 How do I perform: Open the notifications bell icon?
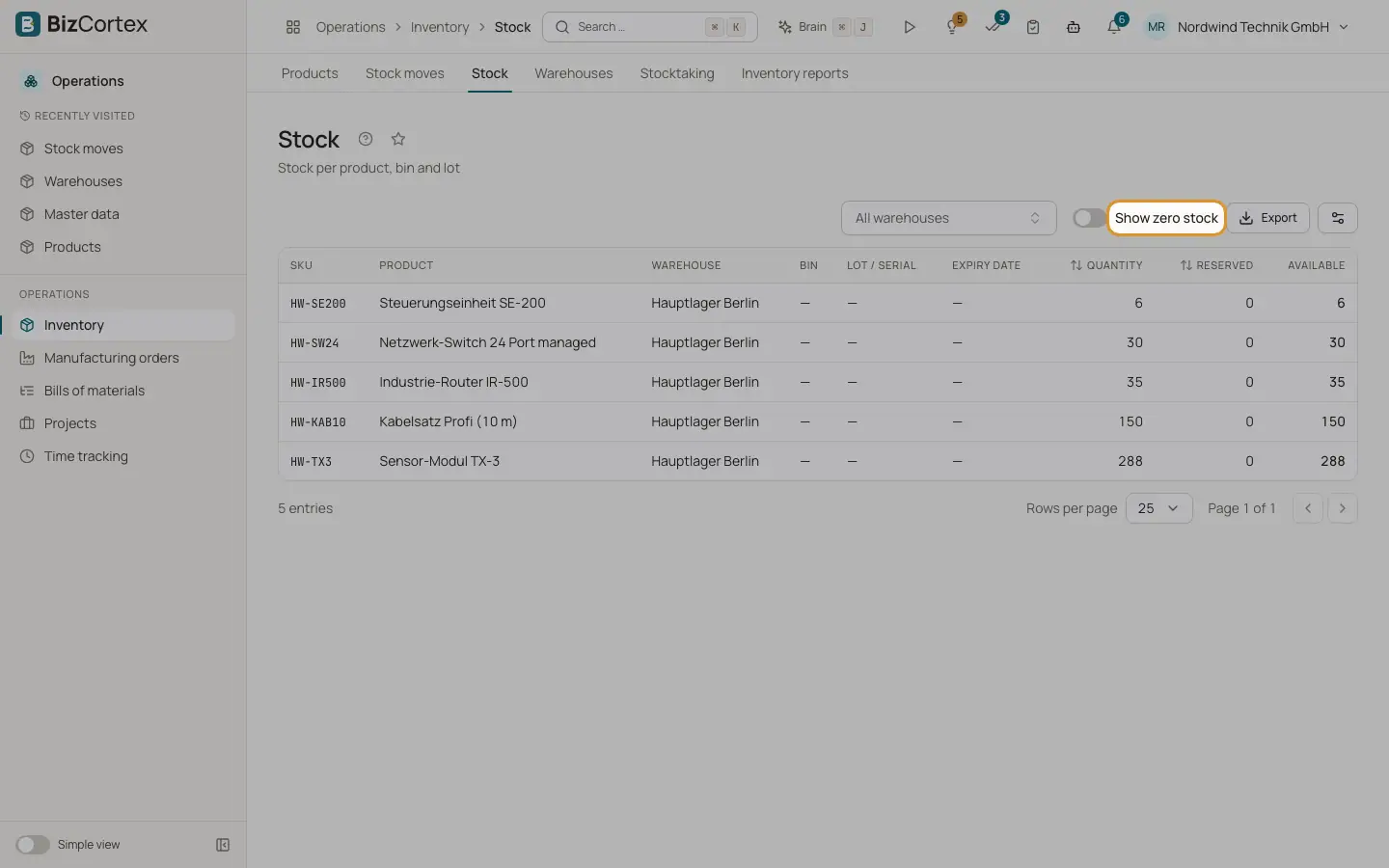point(1114,27)
